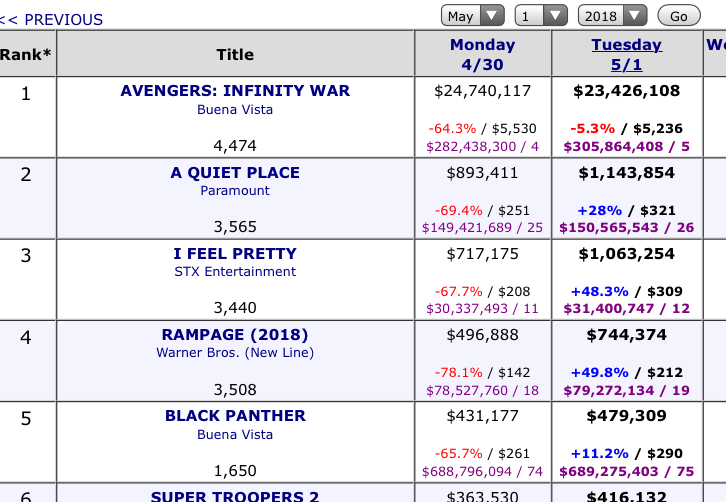This screenshot has height=502, width=726.
Task: Open the Warner Bros. (New Line) studio link
Action: tap(235, 352)
